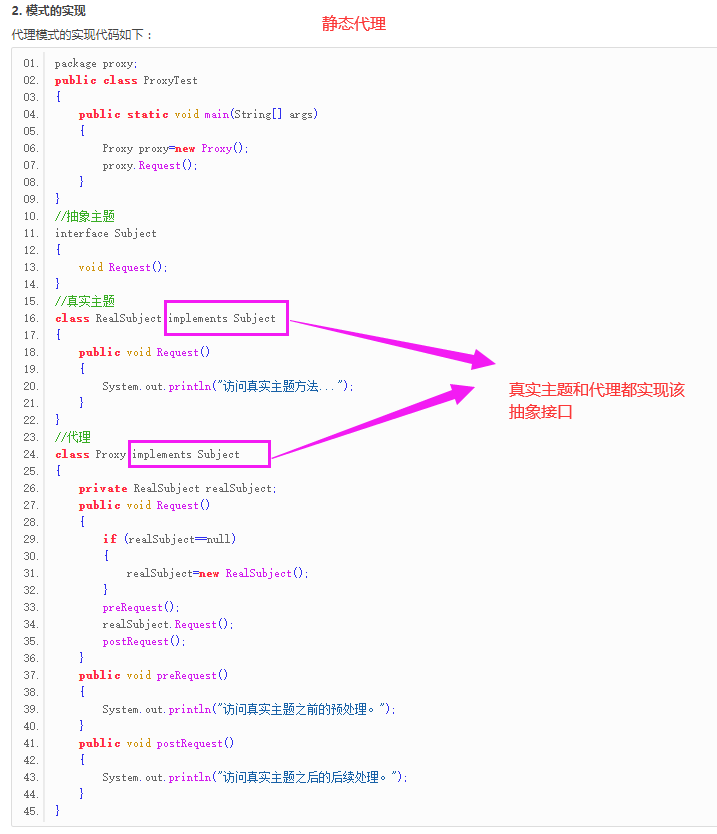Click line number 45.
Viewport: 717px width, 834px height.
click(31, 811)
